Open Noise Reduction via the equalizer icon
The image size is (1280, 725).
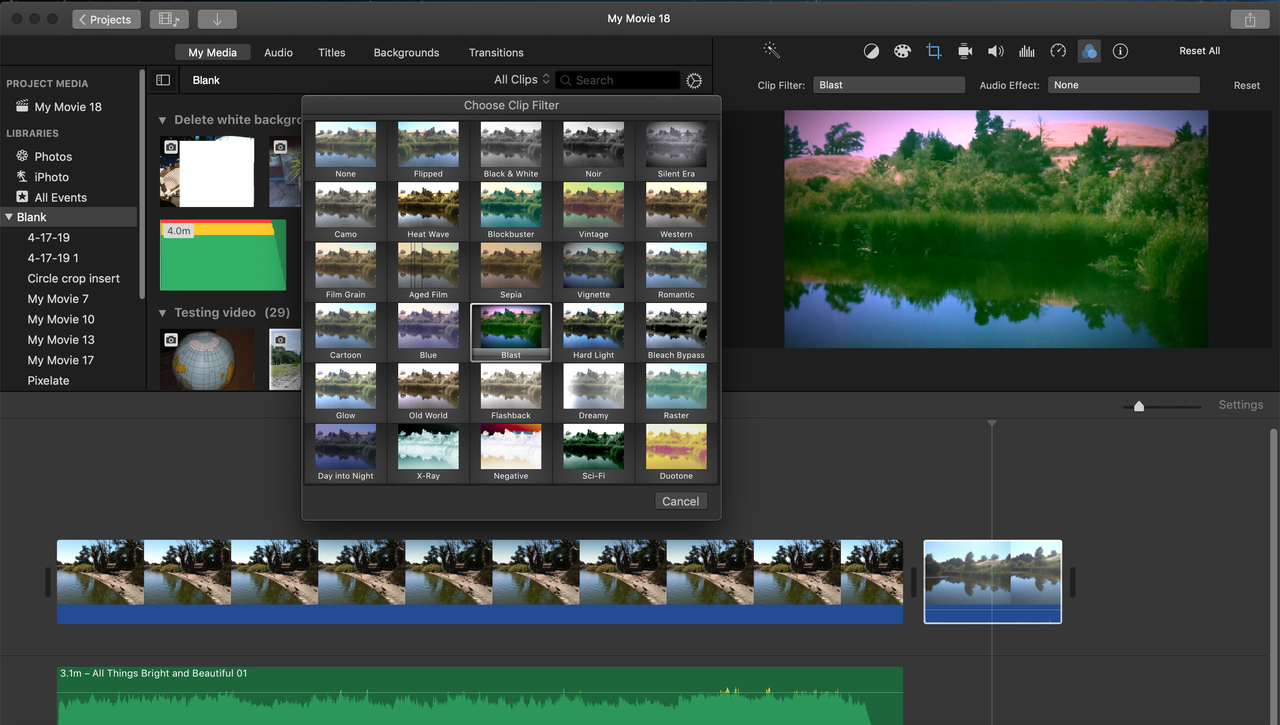pos(1026,50)
